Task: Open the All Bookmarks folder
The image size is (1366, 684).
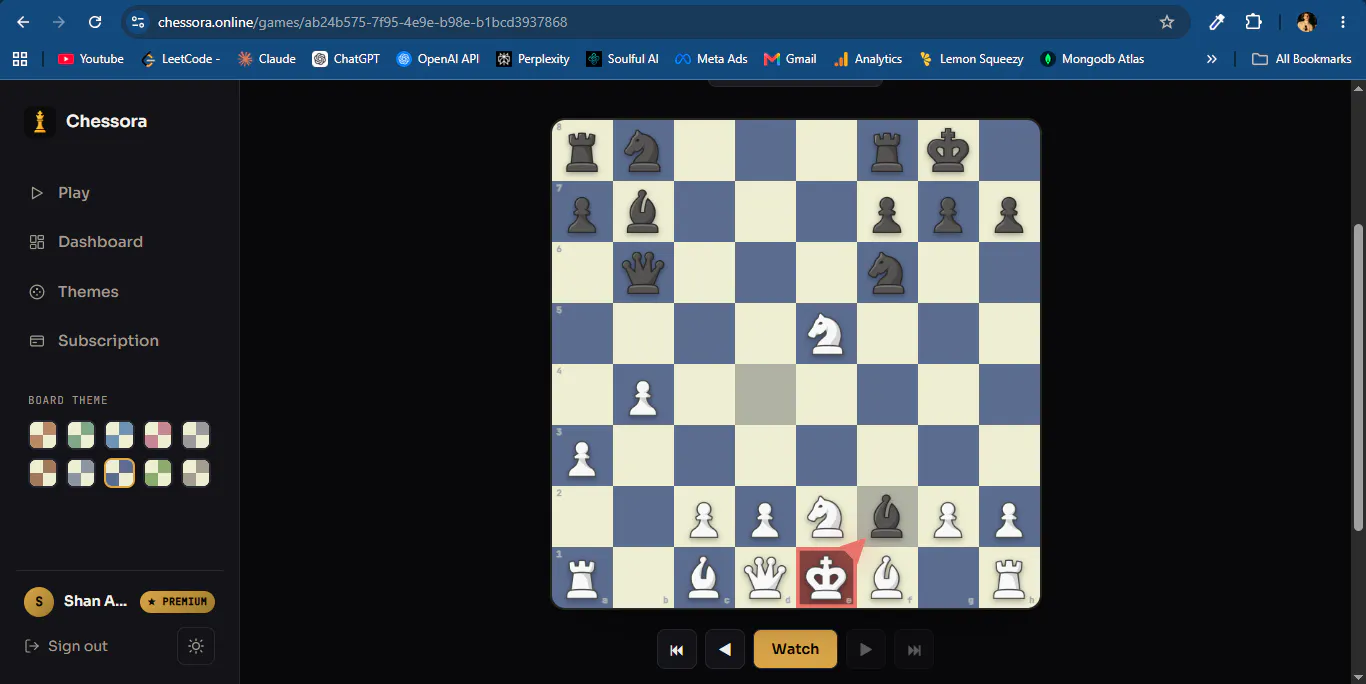Action: (1302, 59)
